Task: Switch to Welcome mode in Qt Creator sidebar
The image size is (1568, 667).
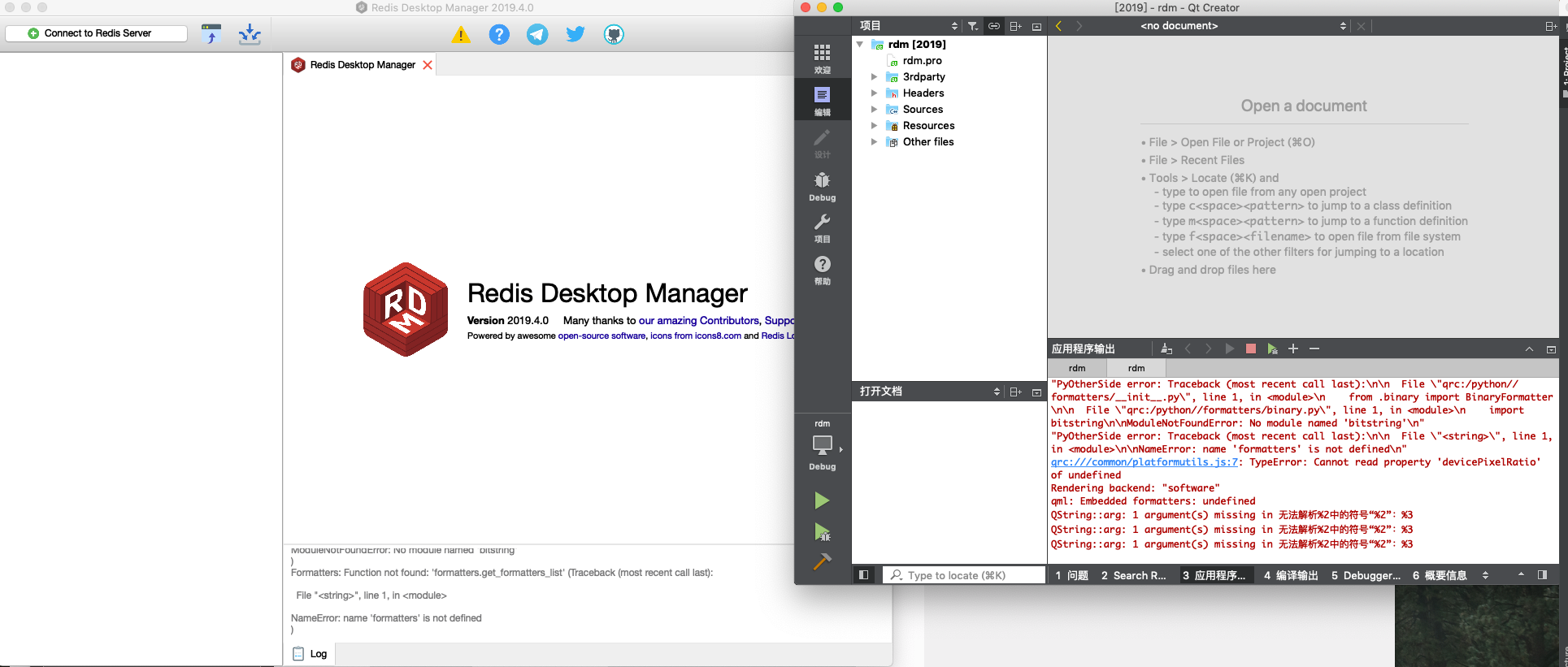Action: tap(823, 58)
